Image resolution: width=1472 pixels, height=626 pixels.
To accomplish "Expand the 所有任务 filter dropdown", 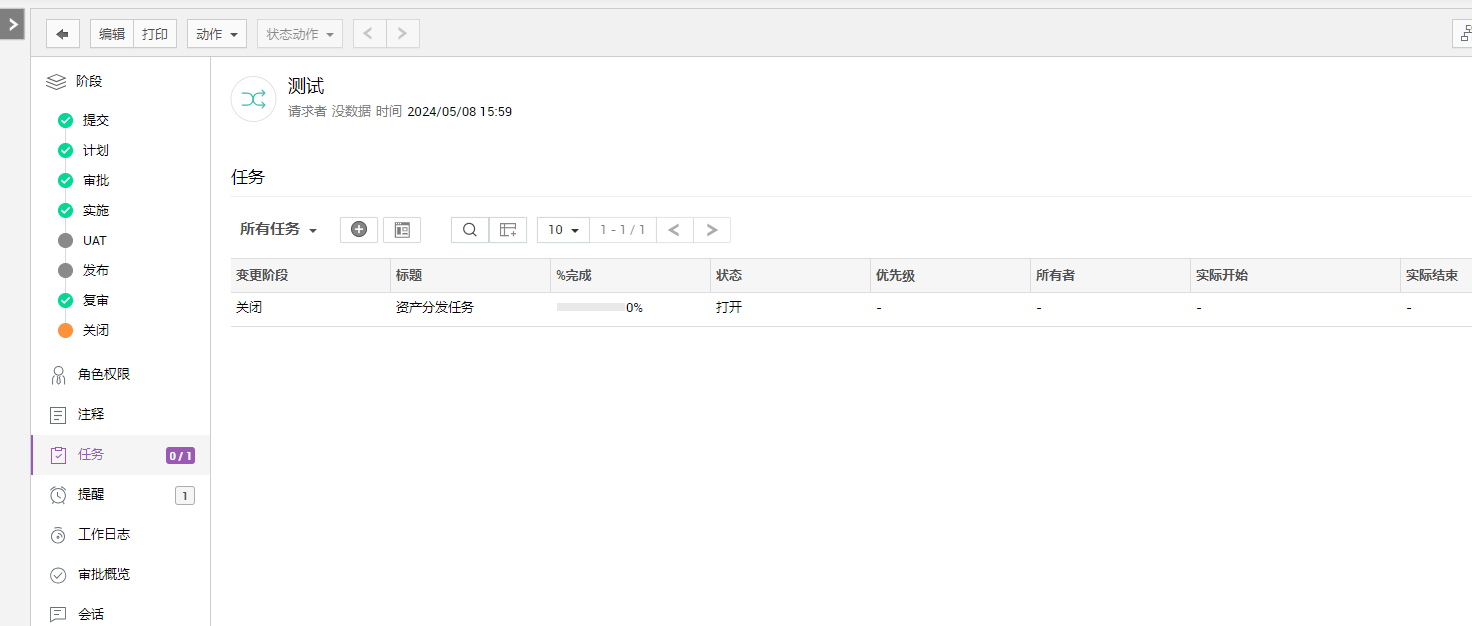I will 278,230.
